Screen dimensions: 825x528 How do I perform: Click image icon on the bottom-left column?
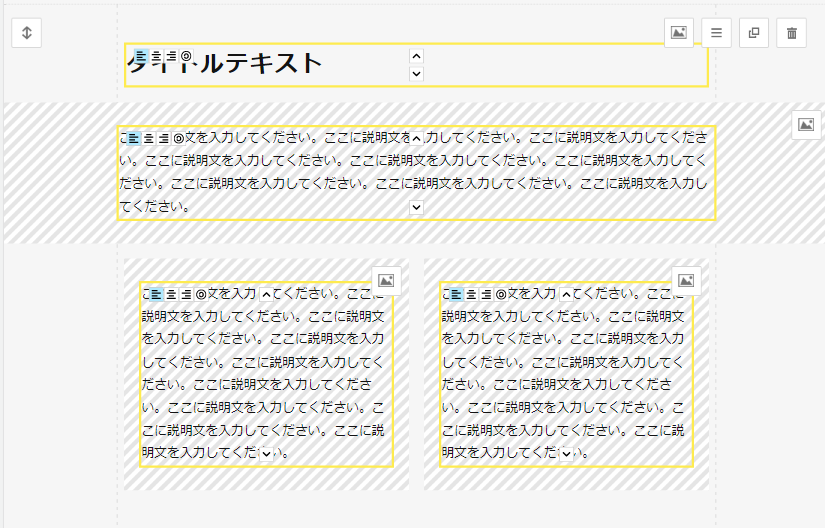click(x=387, y=281)
